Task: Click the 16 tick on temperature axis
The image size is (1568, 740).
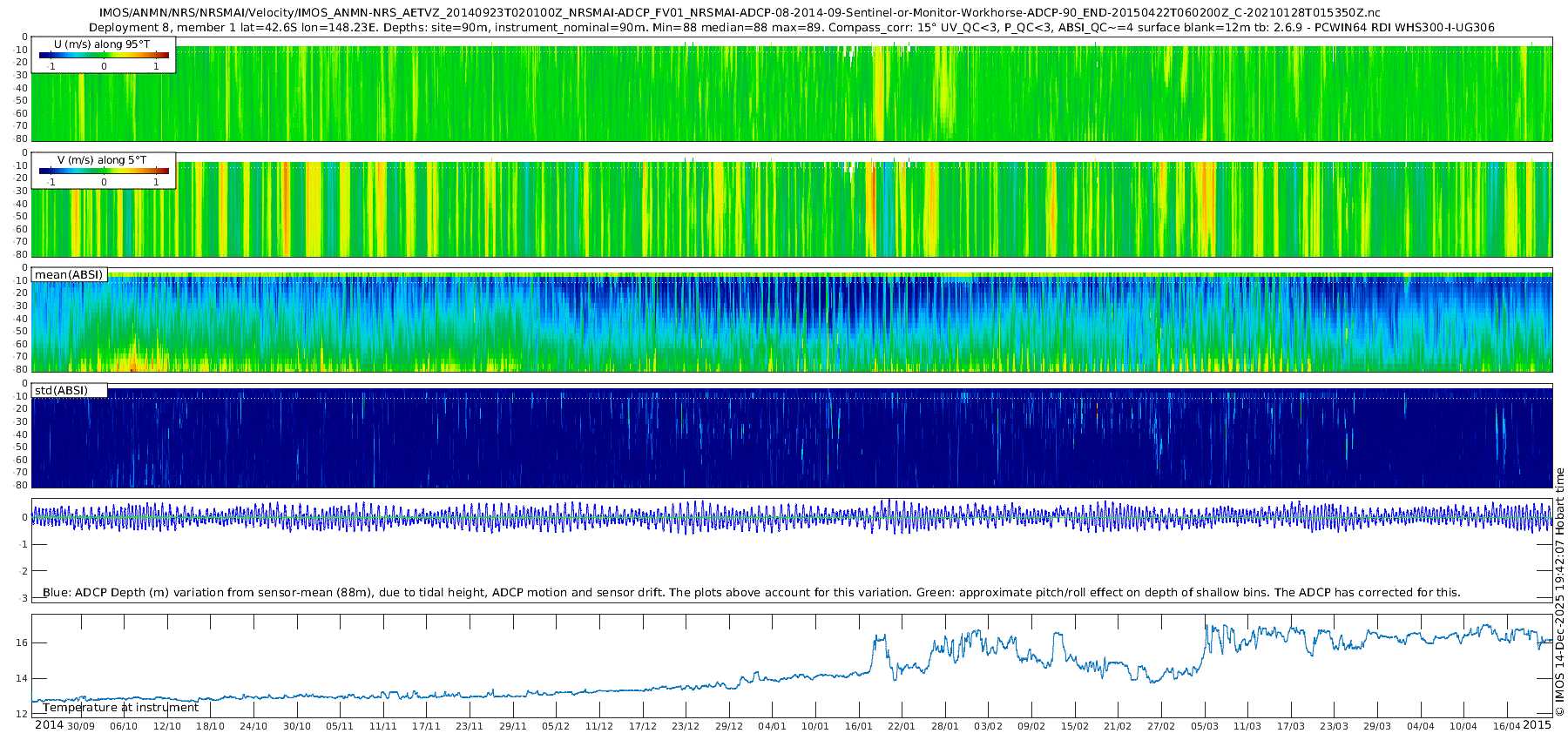Action: (21, 642)
